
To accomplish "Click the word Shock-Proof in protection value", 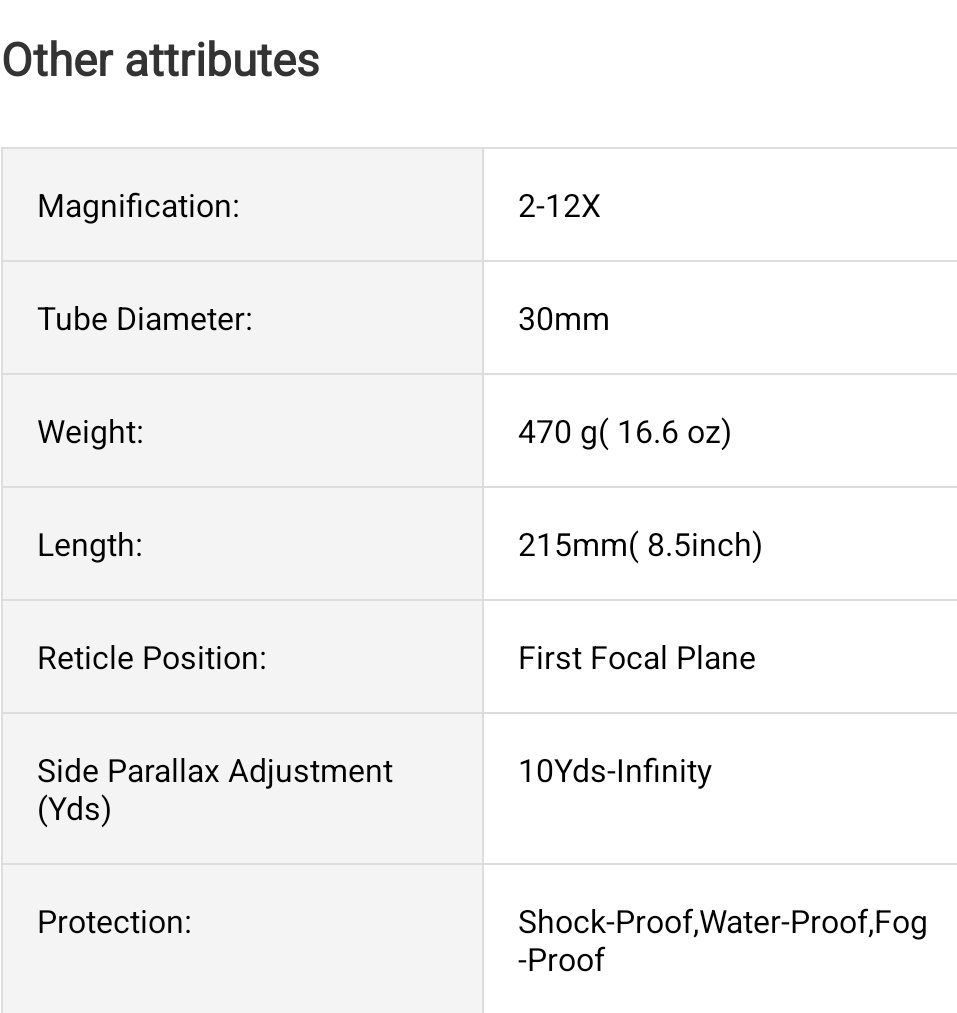I will point(606,922).
